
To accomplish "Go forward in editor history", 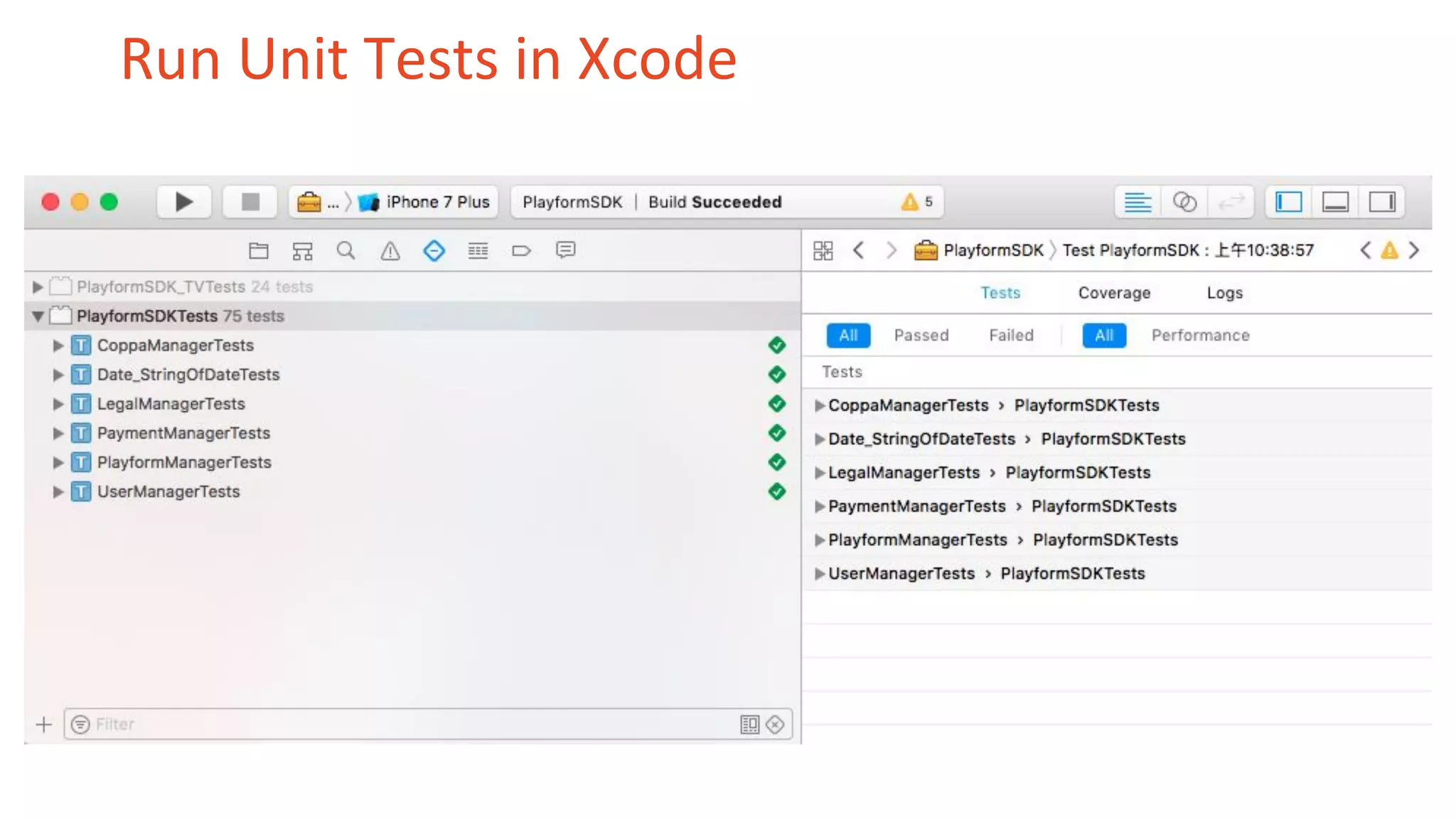I will tap(891, 250).
